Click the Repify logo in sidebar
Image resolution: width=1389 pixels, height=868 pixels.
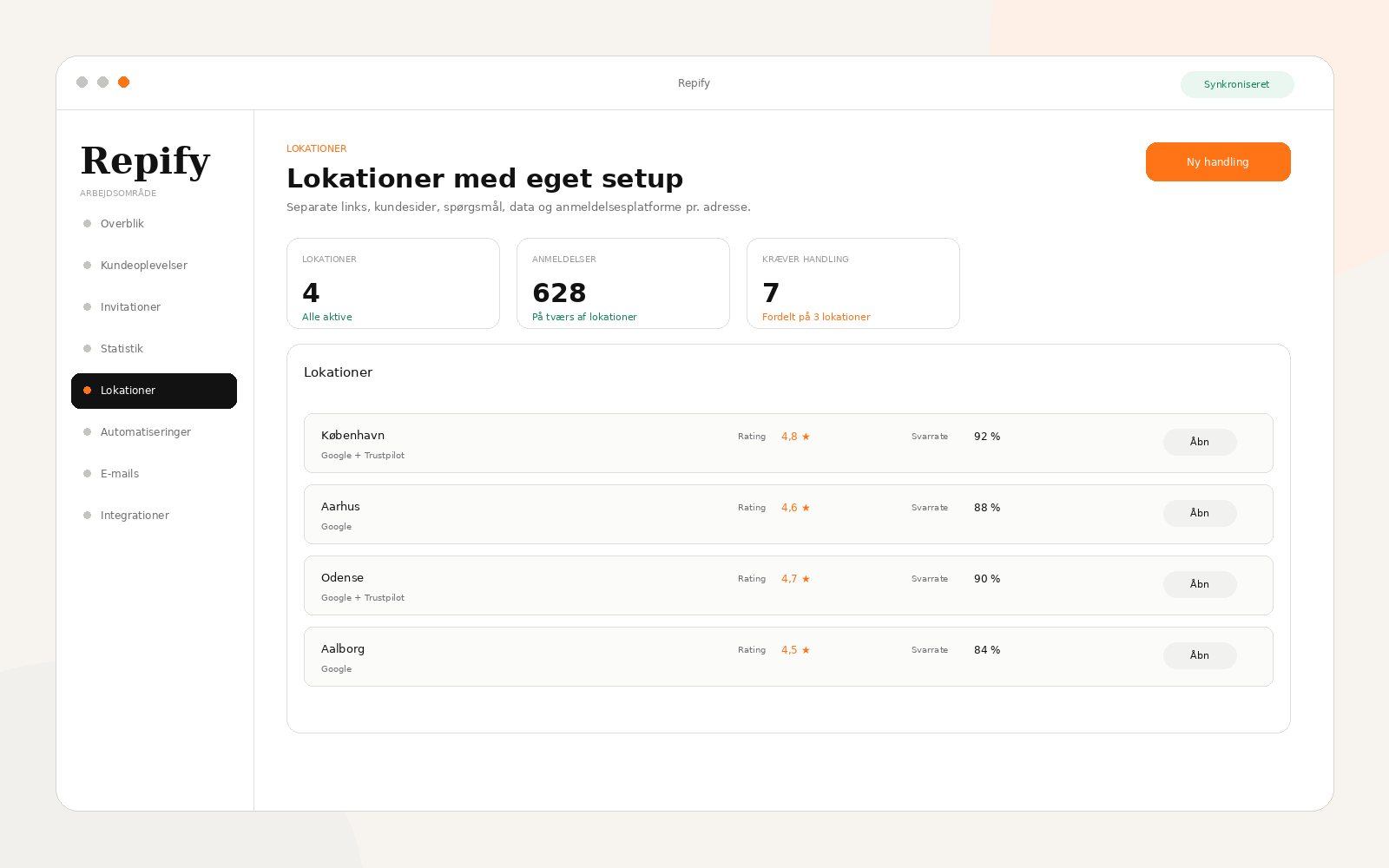[x=146, y=161]
